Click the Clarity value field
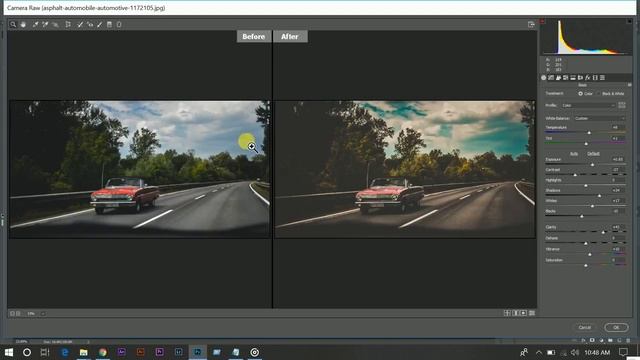 pos(618,227)
